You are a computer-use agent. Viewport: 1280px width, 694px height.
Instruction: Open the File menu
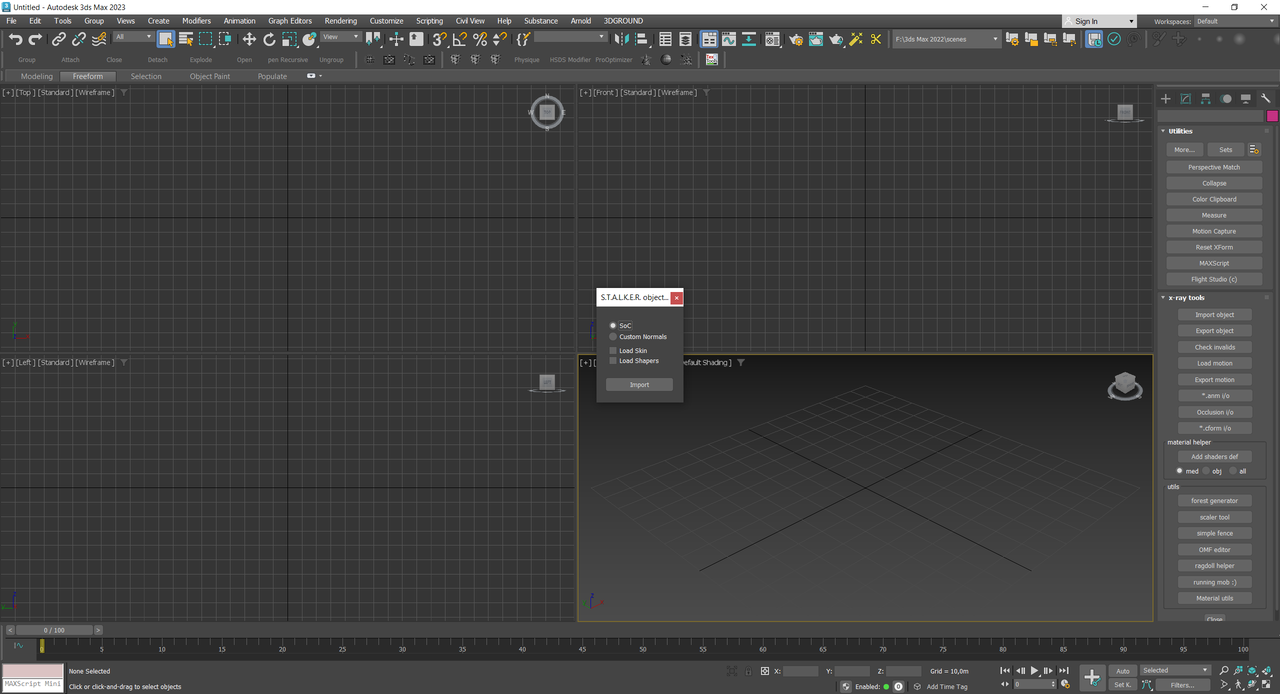point(11,21)
